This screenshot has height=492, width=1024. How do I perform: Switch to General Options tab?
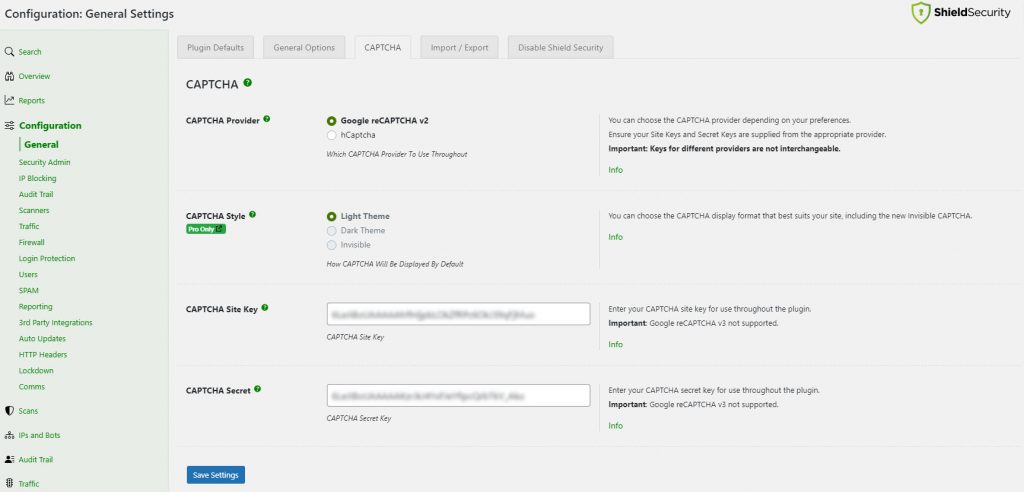click(304, 48)
